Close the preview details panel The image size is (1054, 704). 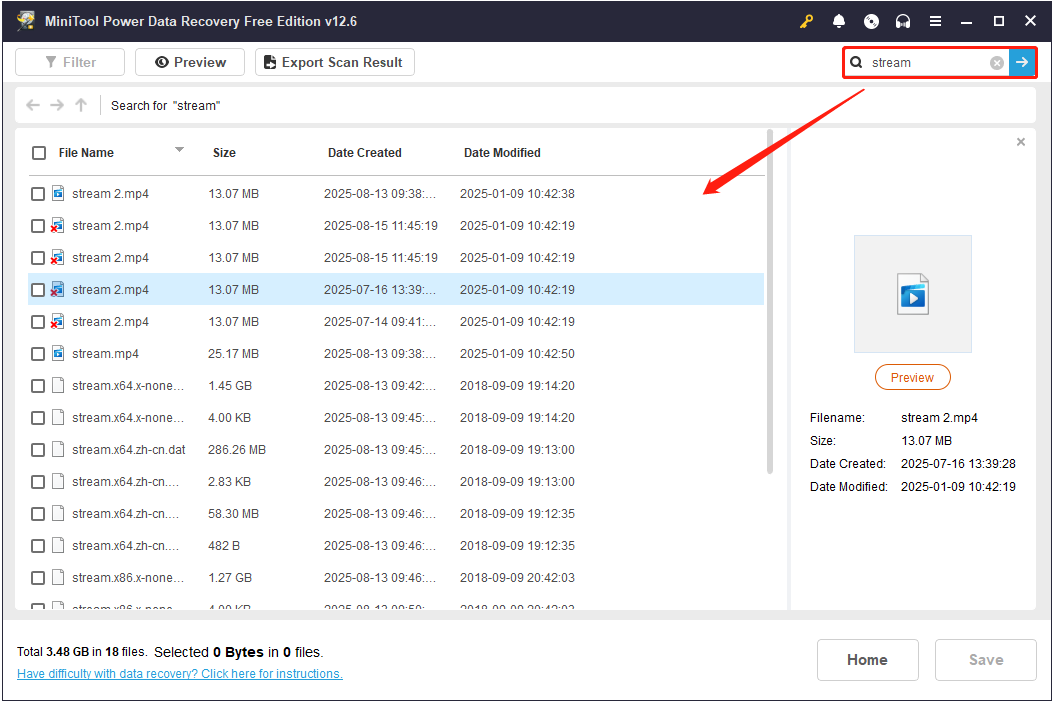click(1020, 142)
